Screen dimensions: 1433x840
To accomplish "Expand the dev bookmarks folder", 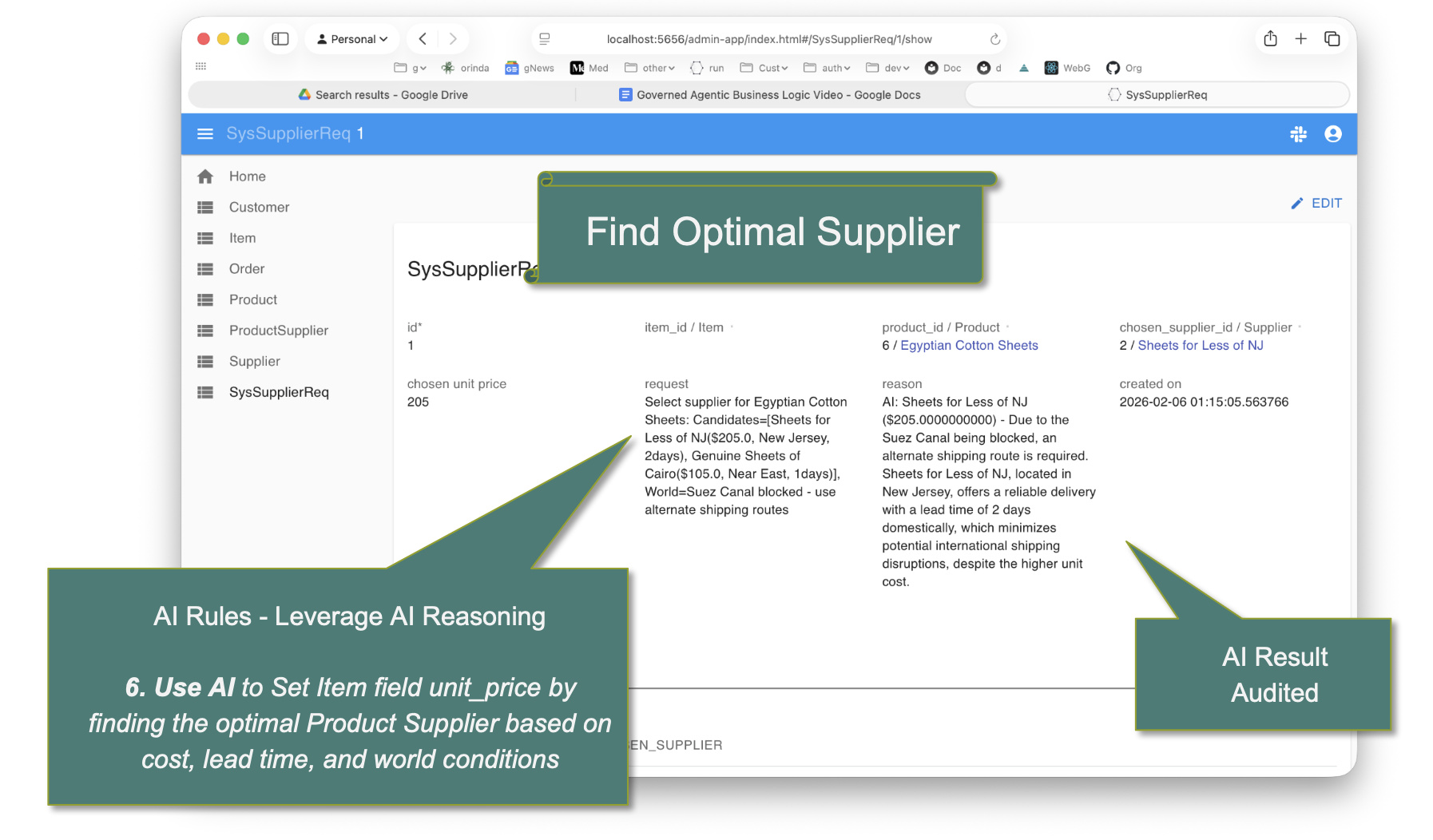I will (888, 68).
